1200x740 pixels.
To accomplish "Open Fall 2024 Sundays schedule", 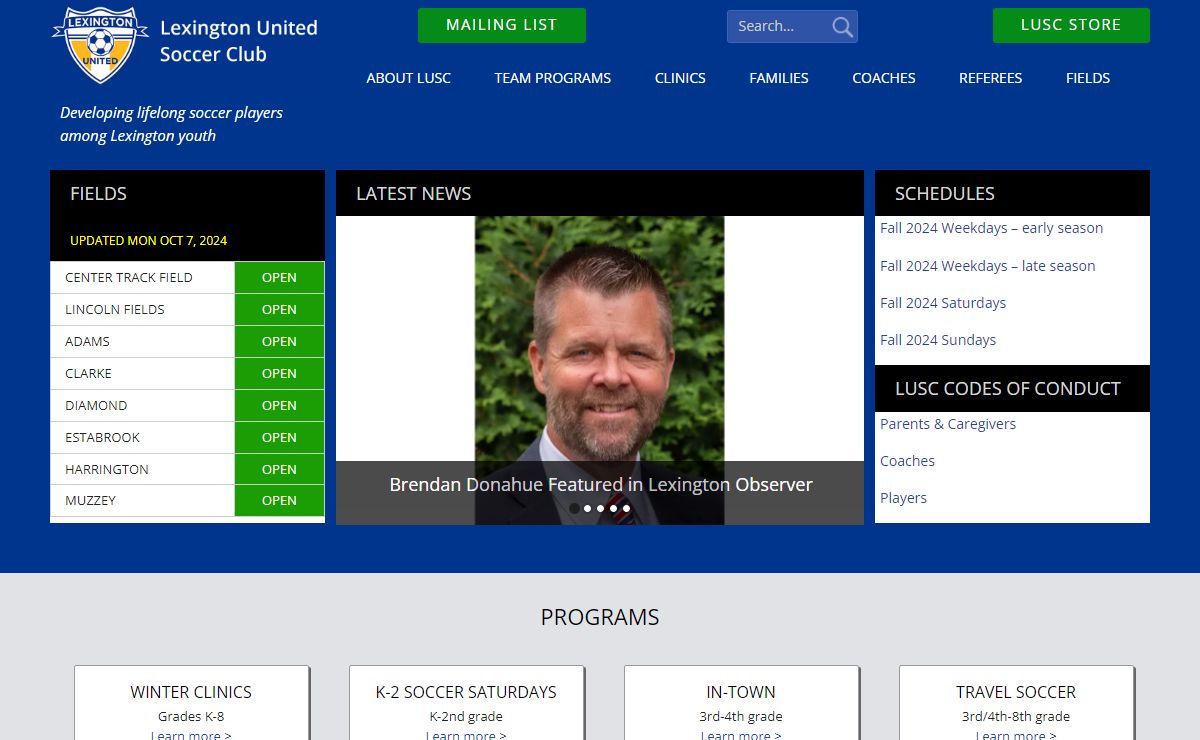I will click(938, 340).
